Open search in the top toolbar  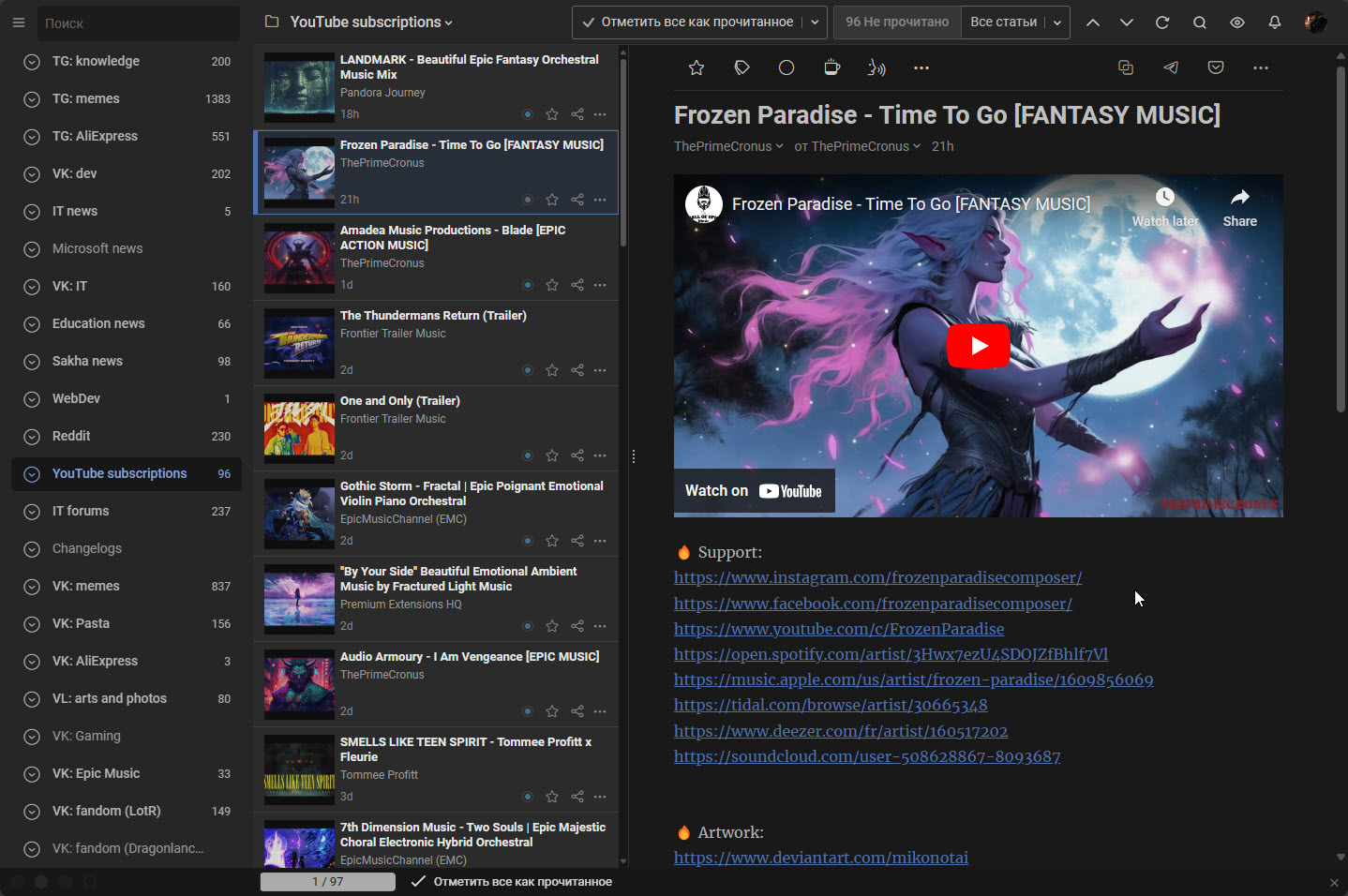pyautogui.click(x=1199, y=22)
